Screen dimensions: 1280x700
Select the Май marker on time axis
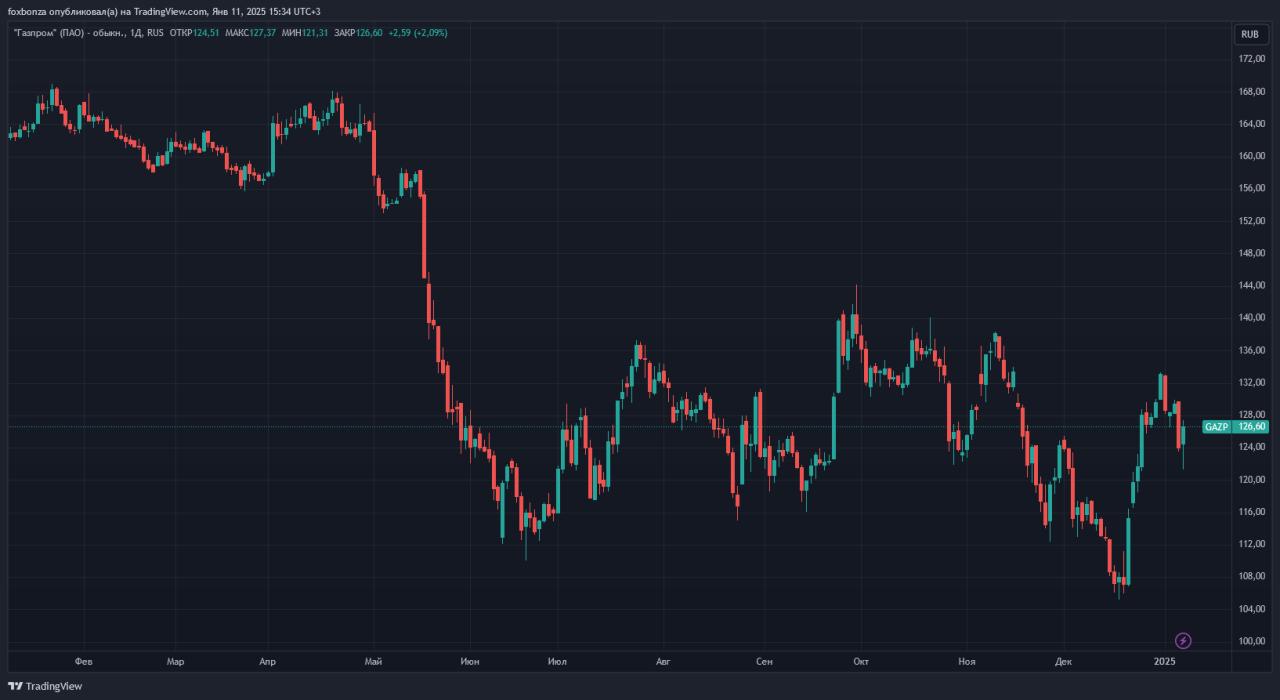(373, 661)
